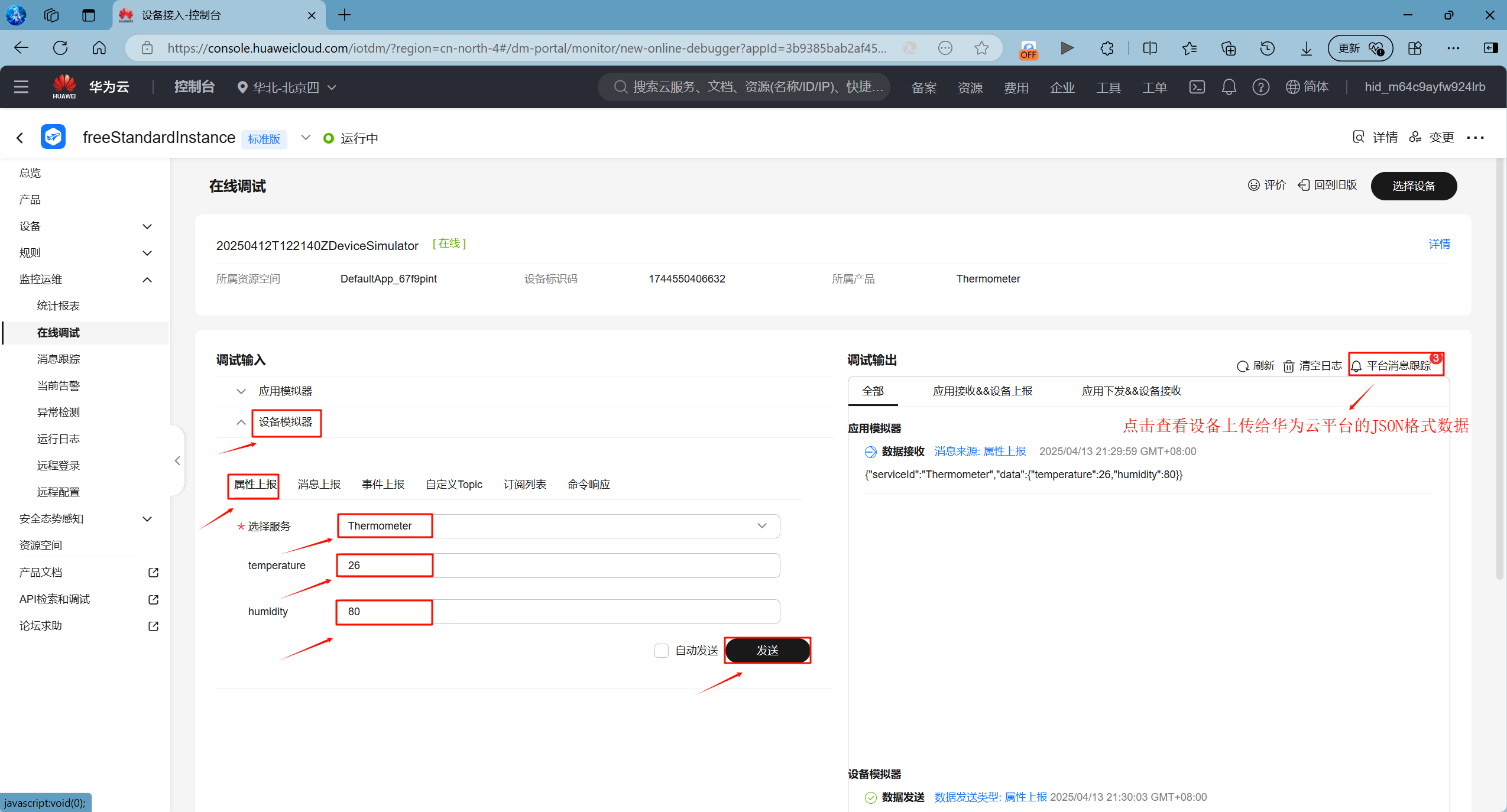Click the 清空日志 trash icon
The width and height of the screenshot is (1507, 812).
coord(1289,366)
